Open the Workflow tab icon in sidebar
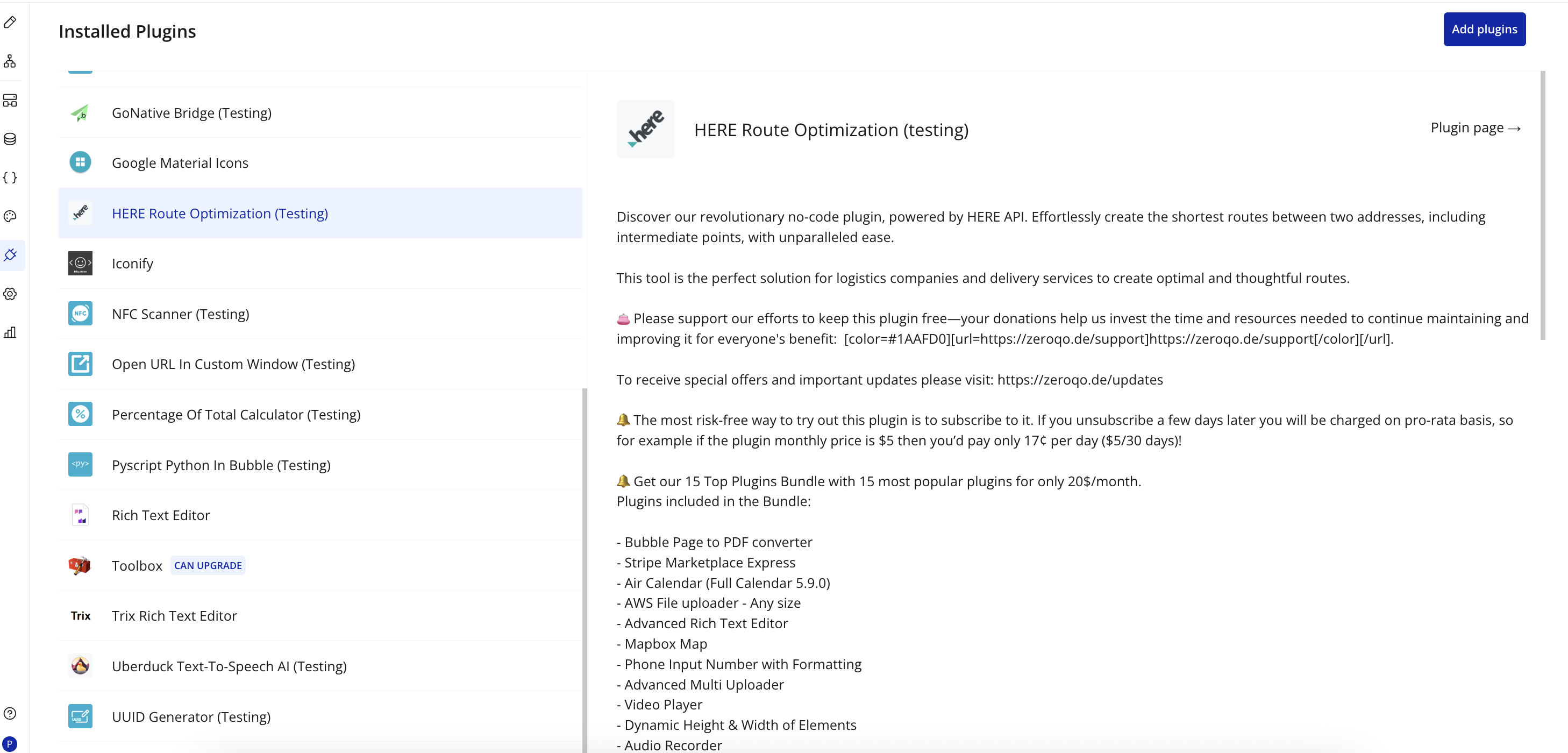The width and height of the screenshot is (1568, 753). pos(10,61)
